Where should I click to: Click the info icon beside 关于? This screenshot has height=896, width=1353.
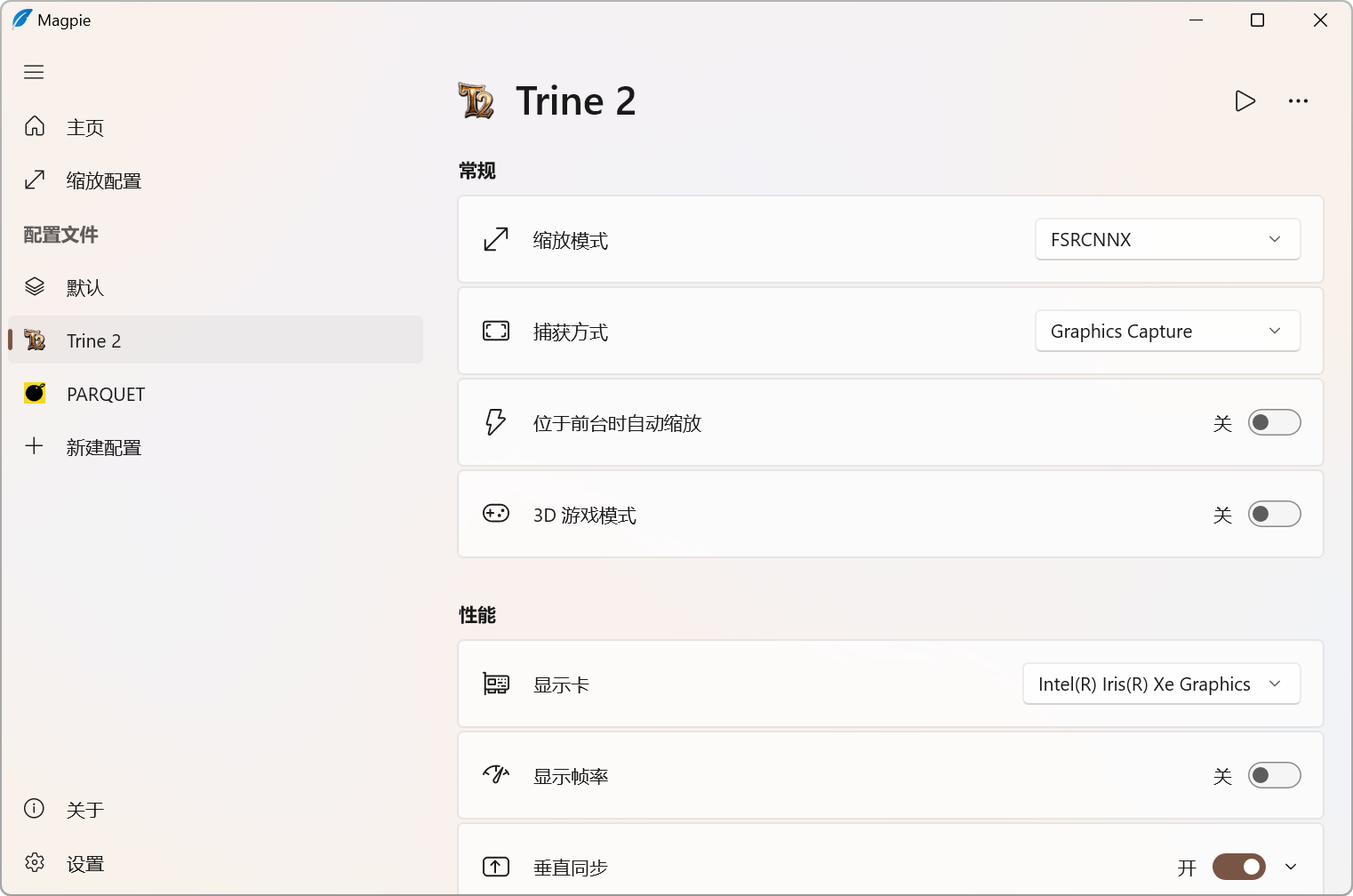(34, 808)
